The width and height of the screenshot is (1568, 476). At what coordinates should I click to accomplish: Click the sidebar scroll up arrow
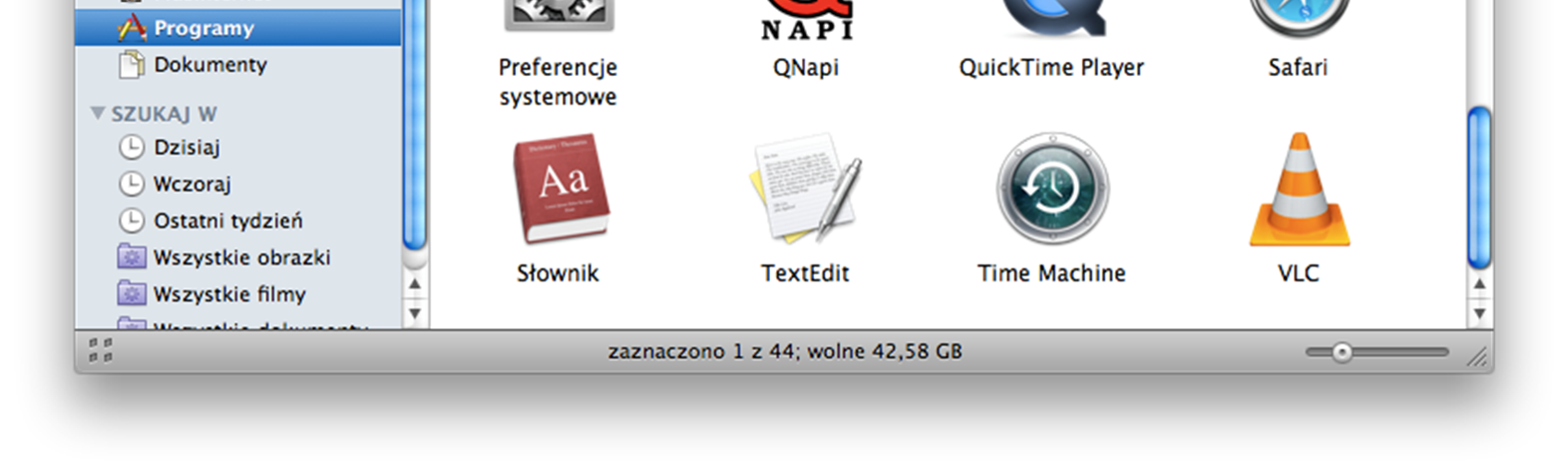point(415,284)
